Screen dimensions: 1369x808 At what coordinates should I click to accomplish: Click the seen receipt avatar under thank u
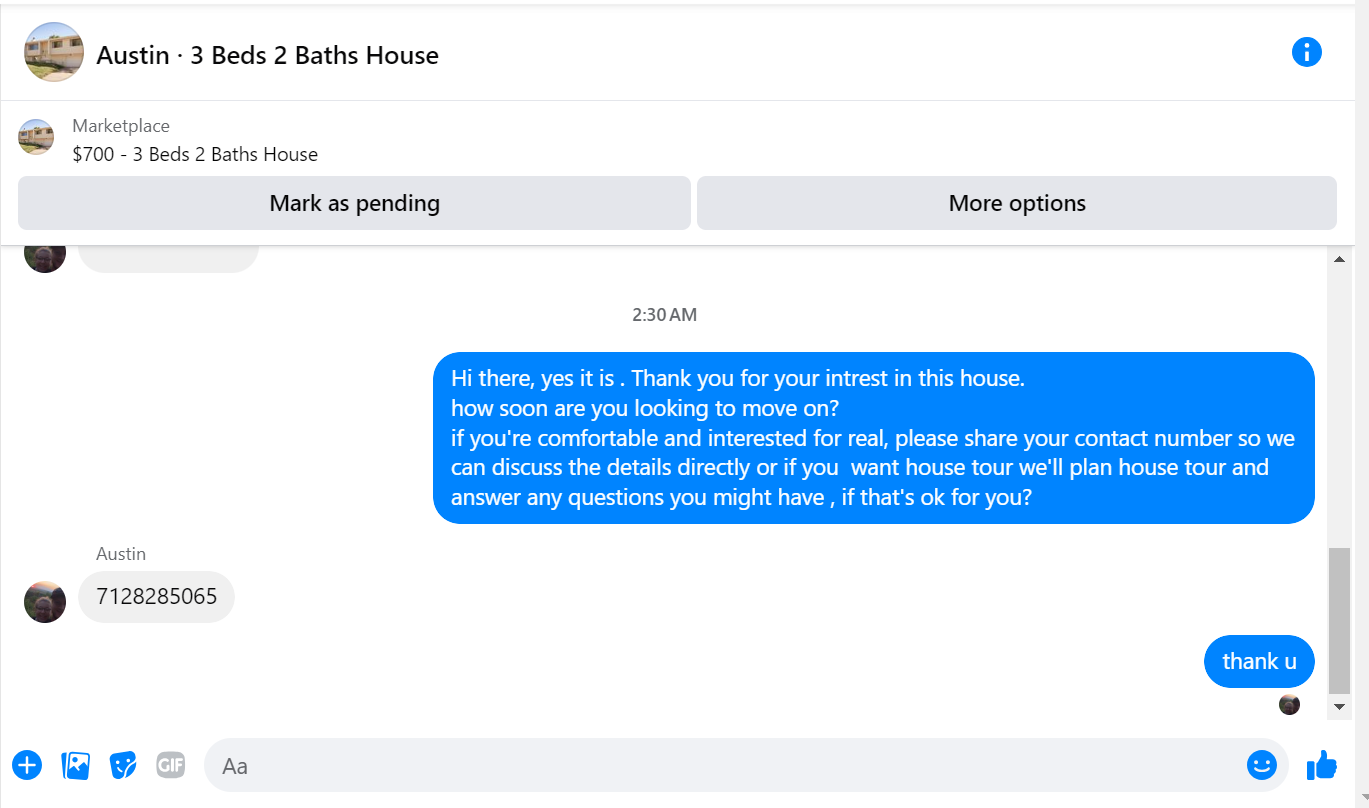[x=1289, y=704]
